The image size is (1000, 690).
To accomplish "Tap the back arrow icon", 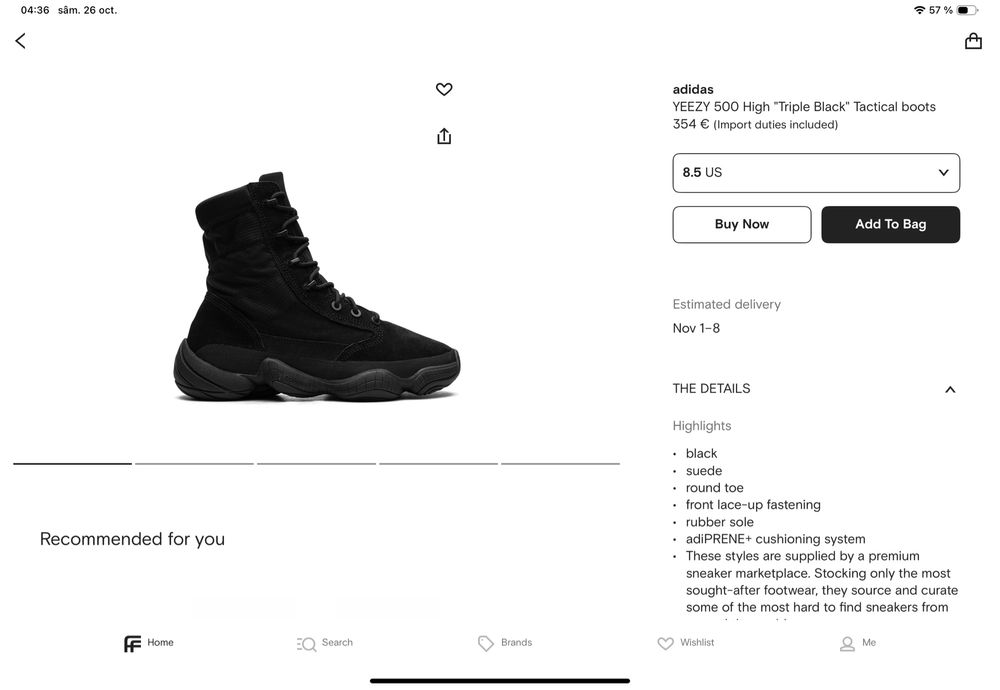I will tap(20, 41).
